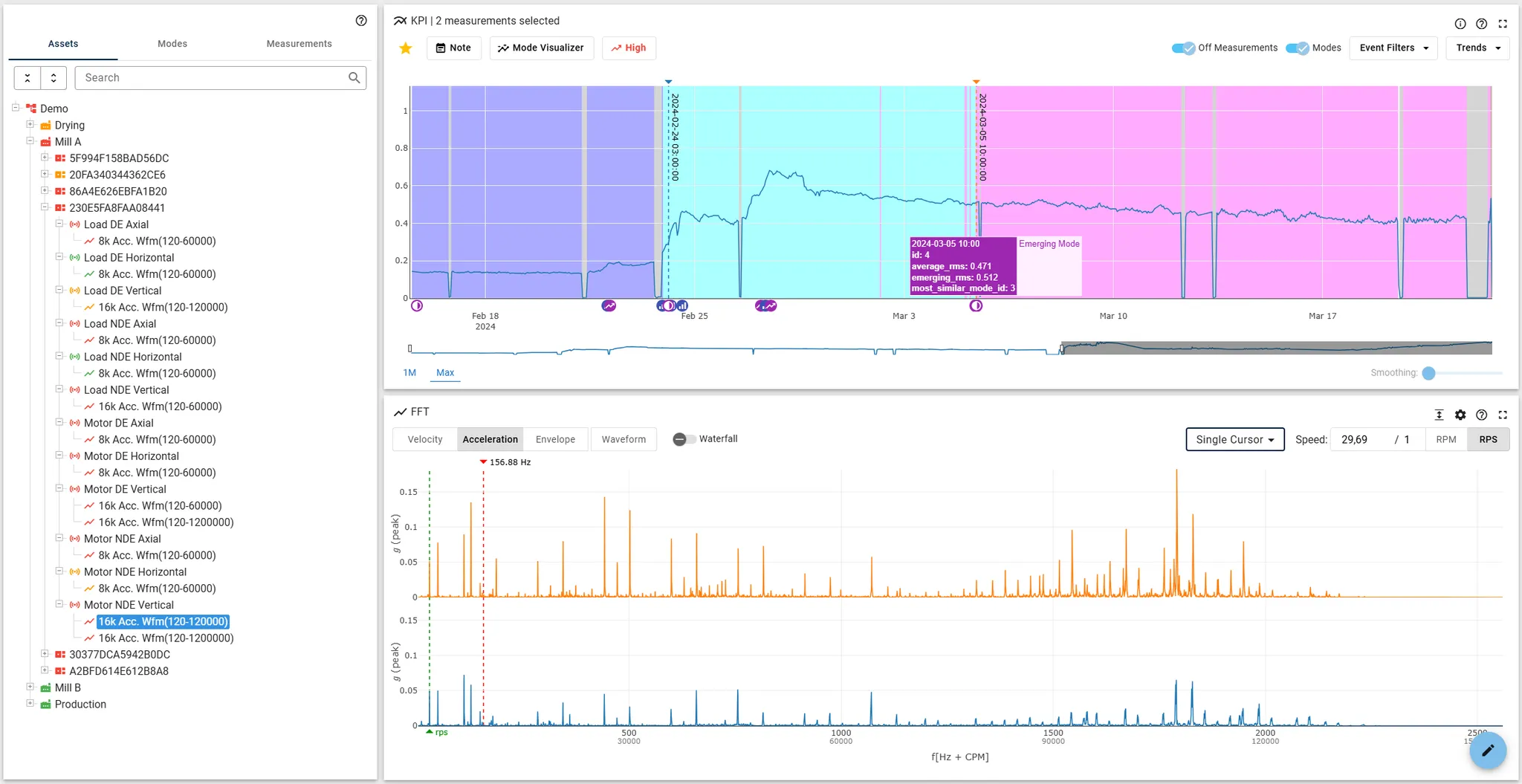
Task: Toggle the Modes switch
Action: [1298, 48]
